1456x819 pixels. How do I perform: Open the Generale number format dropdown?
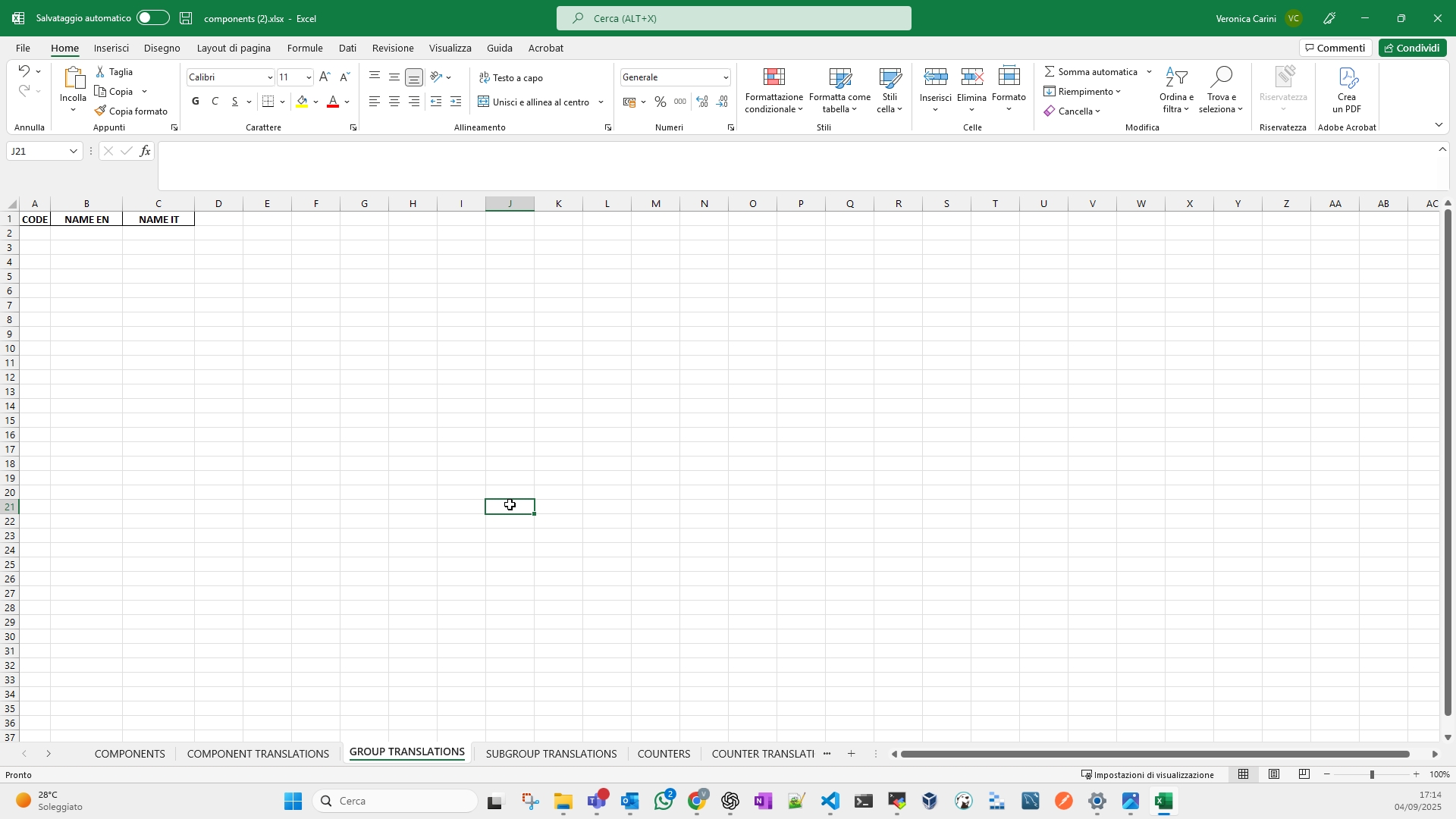[x=726, y=78]
